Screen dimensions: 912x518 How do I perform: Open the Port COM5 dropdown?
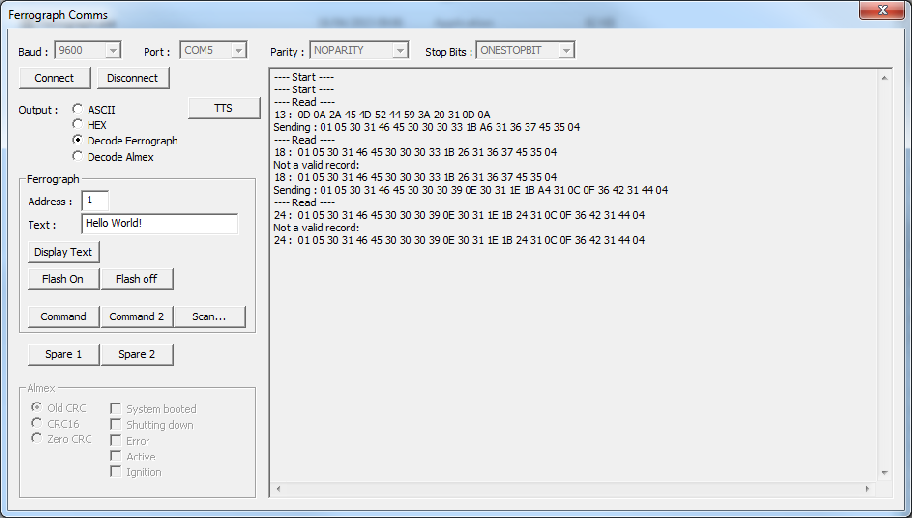[x=238, y=51]
